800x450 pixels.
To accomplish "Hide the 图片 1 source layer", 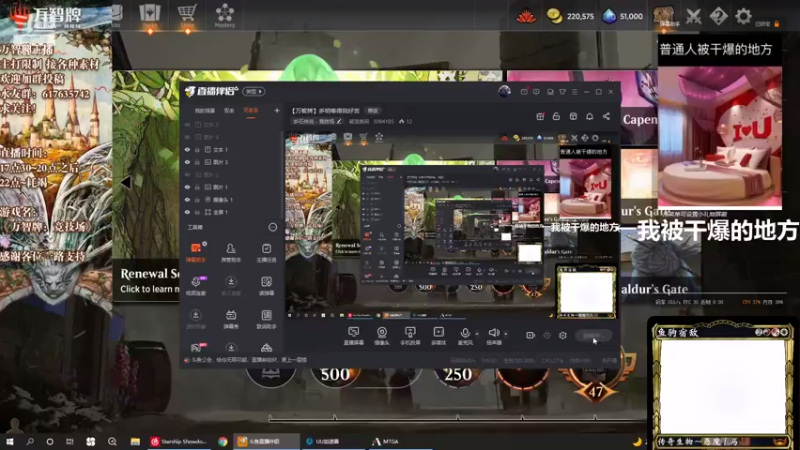I will (x=187, y=187).
